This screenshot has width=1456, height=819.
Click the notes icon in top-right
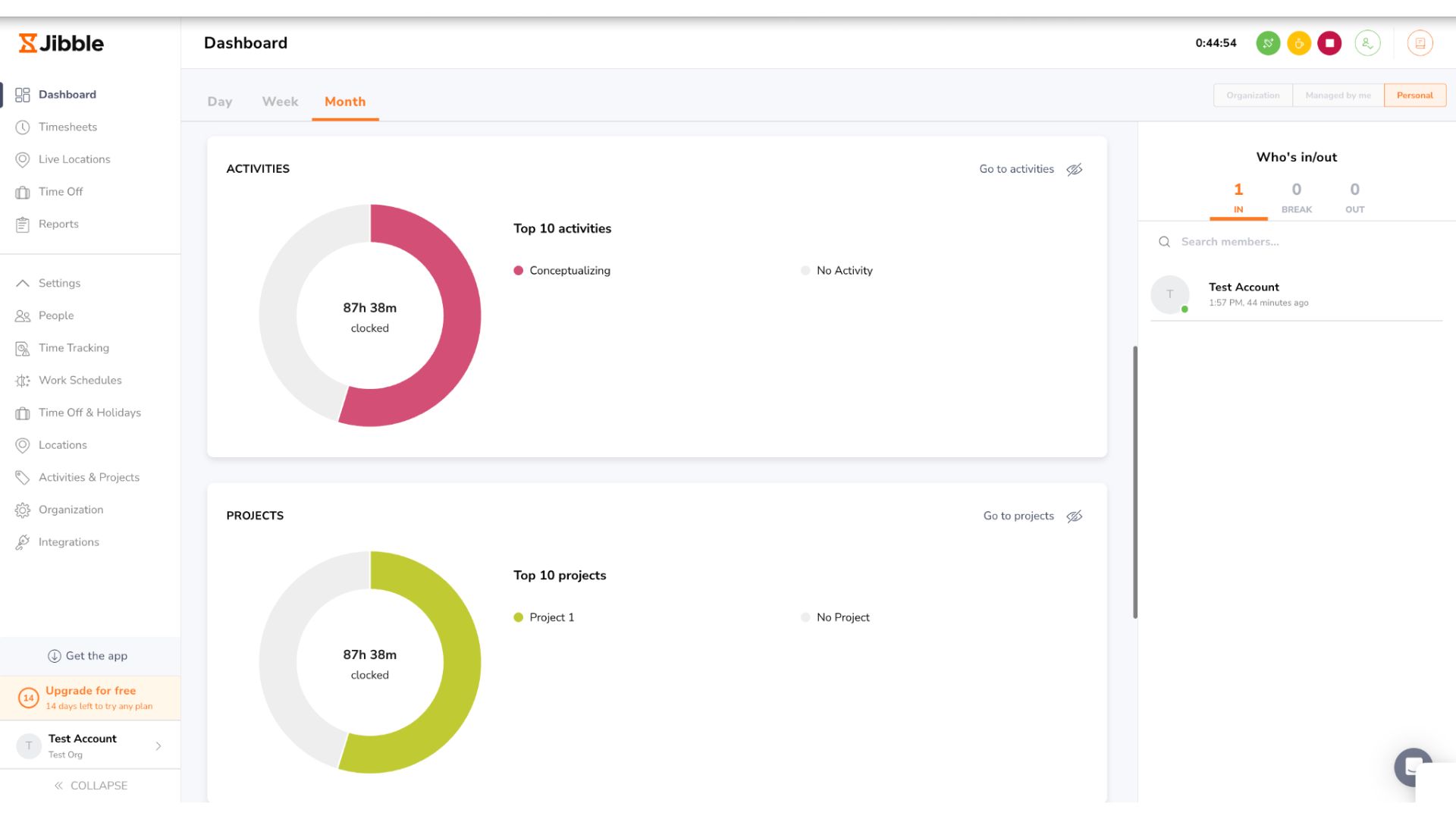pos(1420,43)
